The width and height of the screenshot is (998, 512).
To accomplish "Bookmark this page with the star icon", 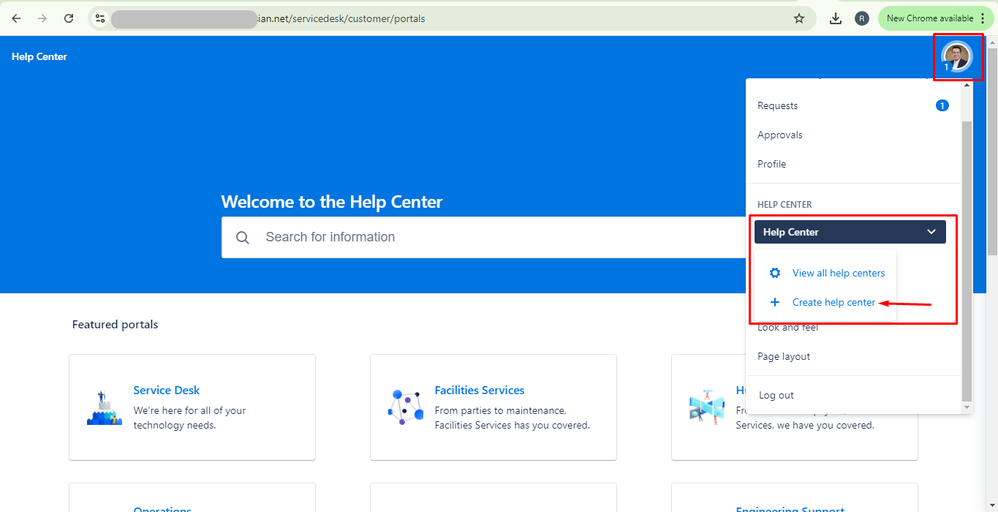I will [x=799, y=18].
